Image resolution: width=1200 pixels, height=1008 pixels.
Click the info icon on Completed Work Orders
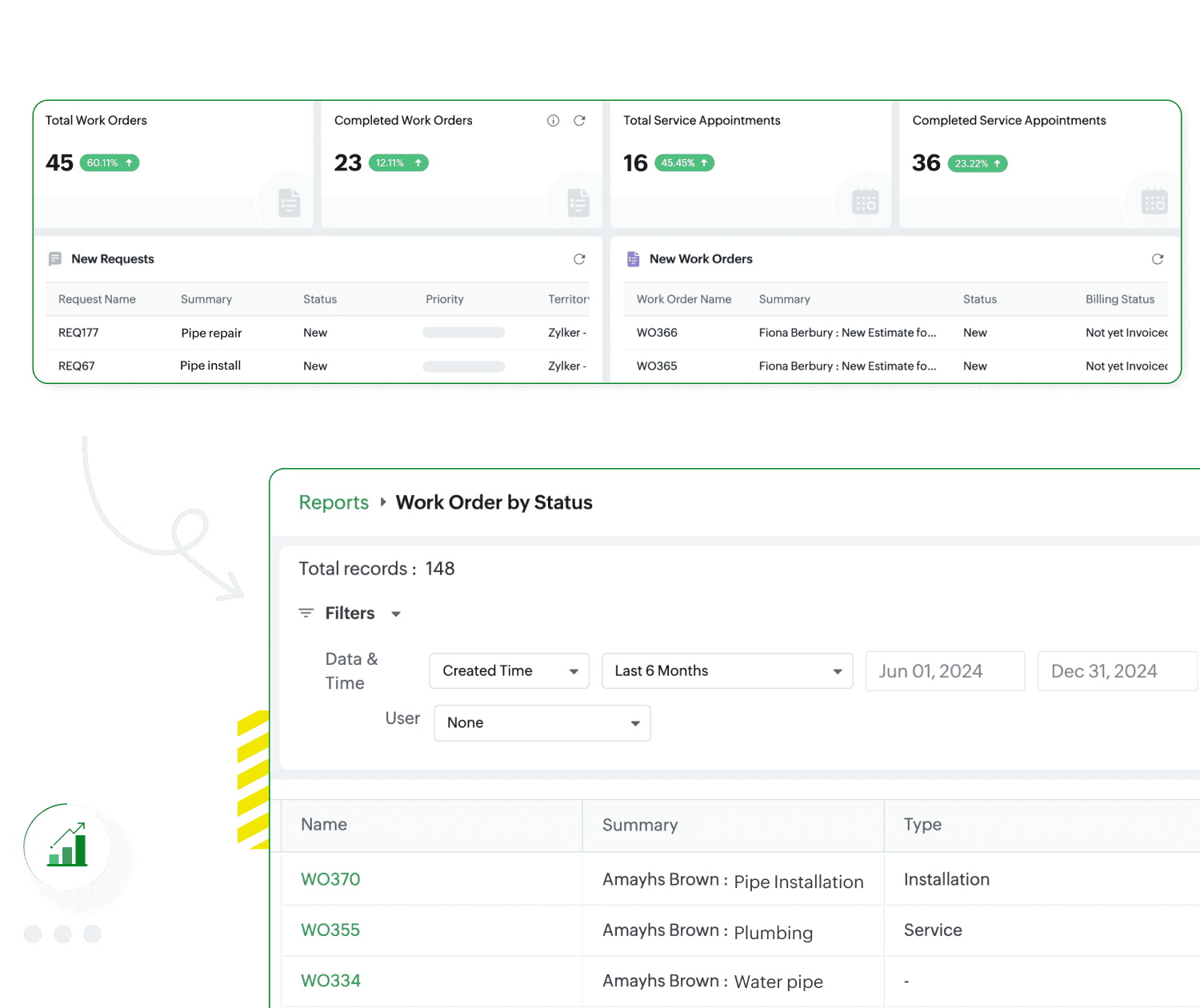[x=553, y=121]
